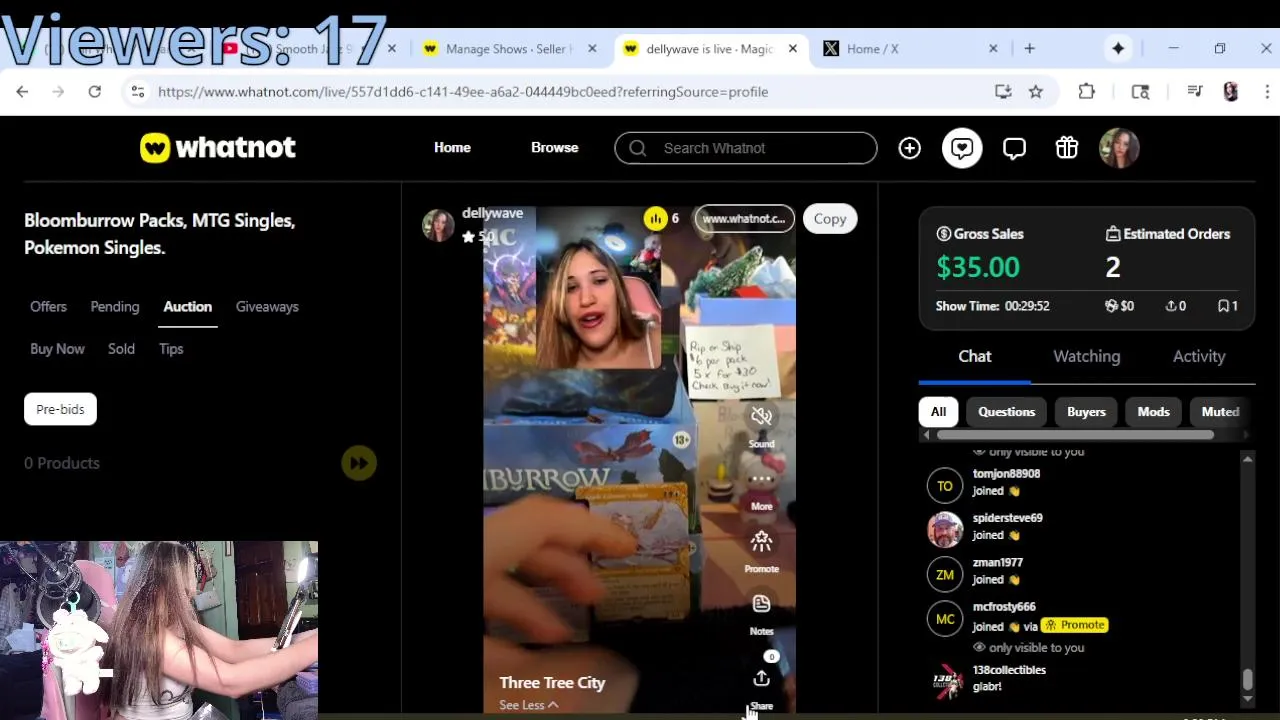Switch to the Giveaways tab
The height and width of the screenshot is (720, 1280).
(x=267, y=306)
